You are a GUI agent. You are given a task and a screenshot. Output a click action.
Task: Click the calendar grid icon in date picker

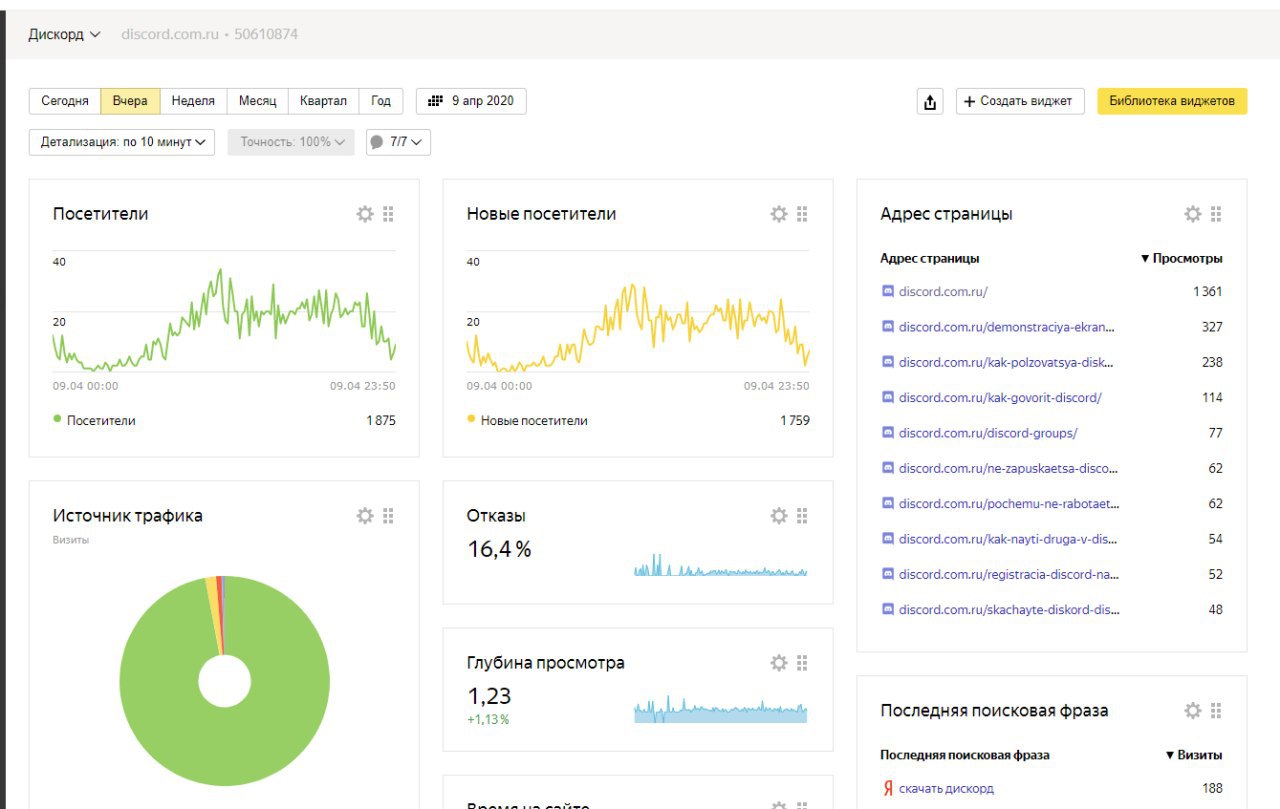click(x=435, y=101)
